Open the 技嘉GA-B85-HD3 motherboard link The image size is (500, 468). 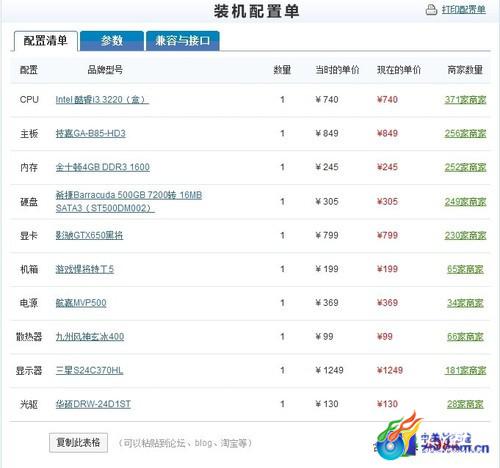pos(91,134)
